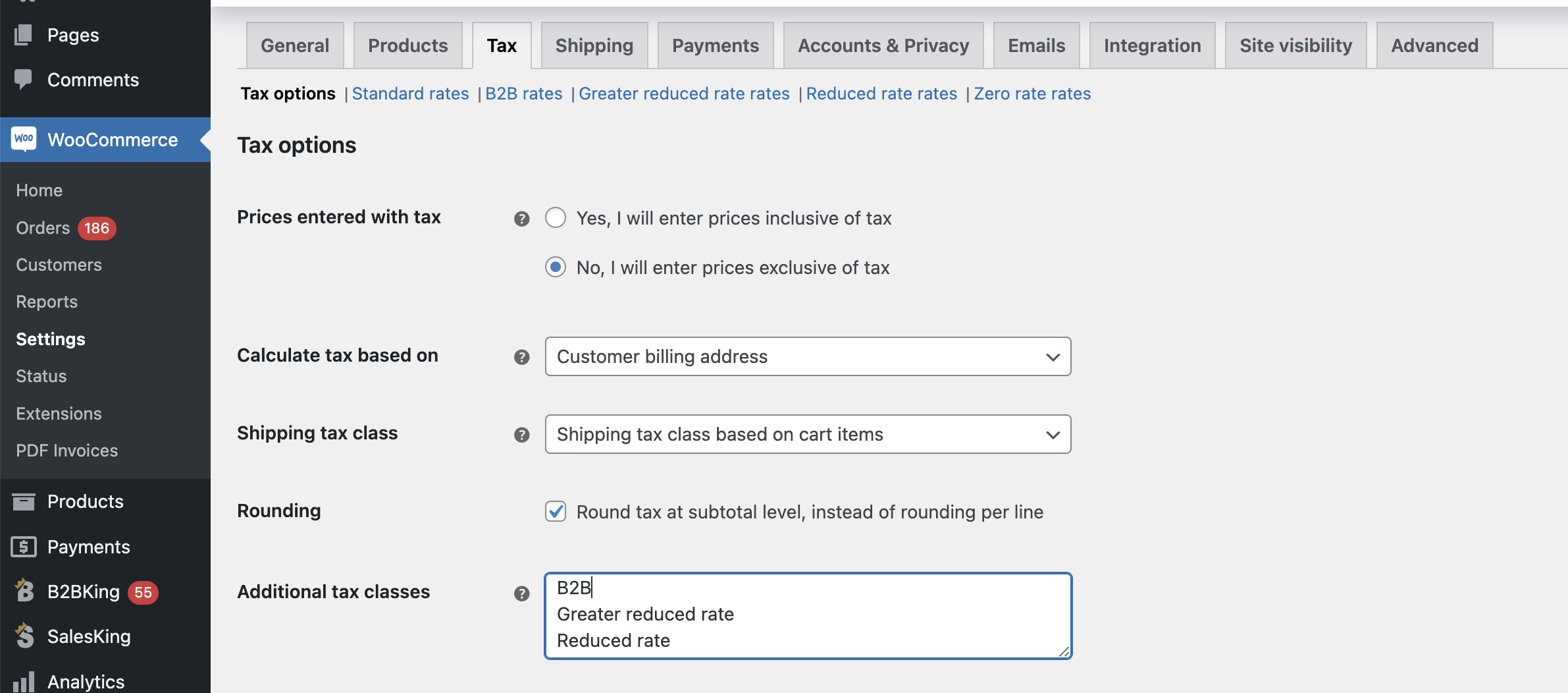Select No, enter prices exclusive of tax
1568x693 pixels.
pyautogui.click(x=556, y=267)
